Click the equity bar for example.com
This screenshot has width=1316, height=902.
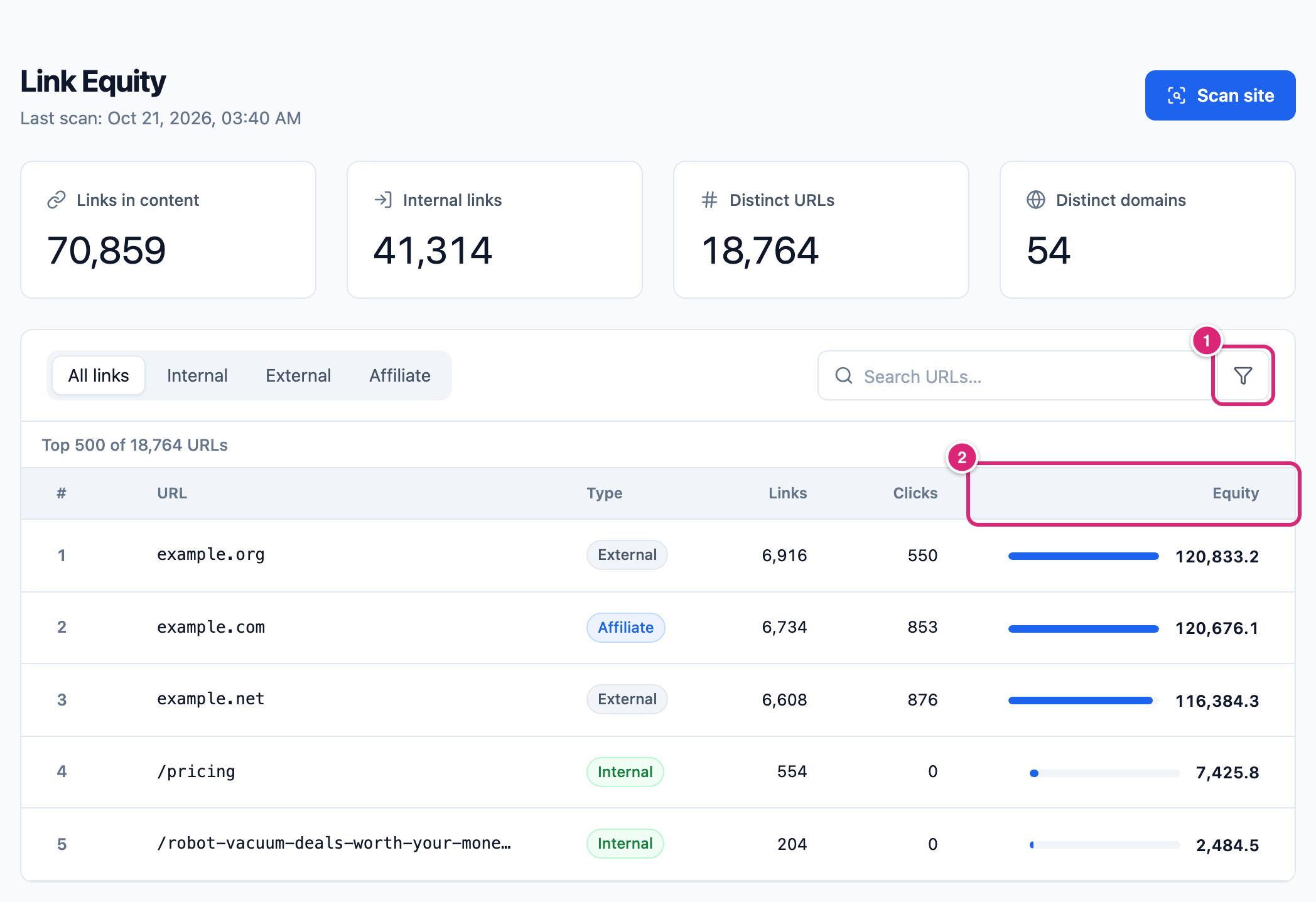[x=1084, y=629]
